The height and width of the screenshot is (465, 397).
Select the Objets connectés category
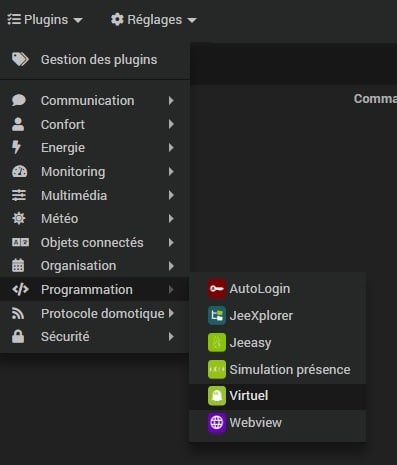[95, 243]
